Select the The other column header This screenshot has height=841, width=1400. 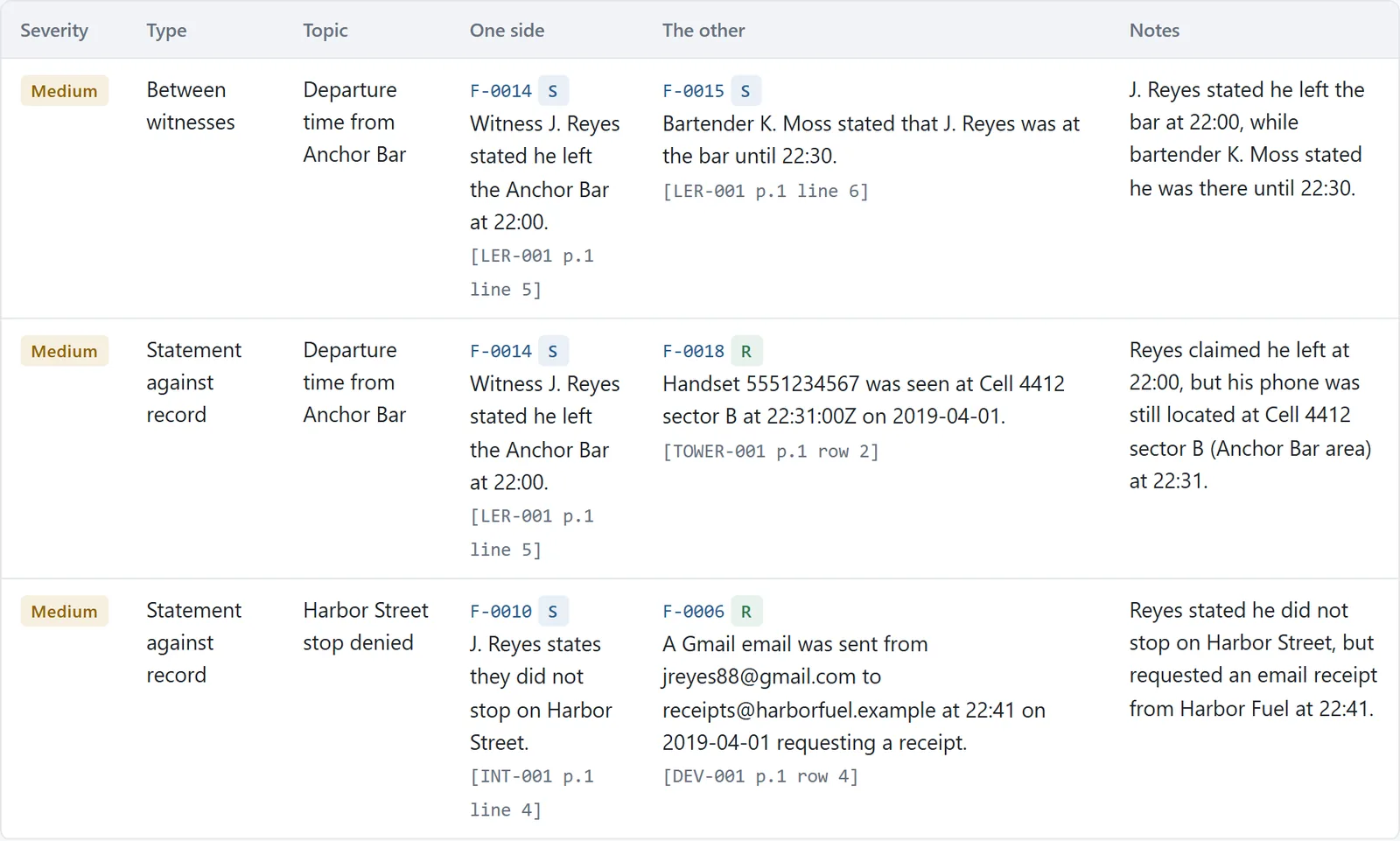[x=703, y=31]
